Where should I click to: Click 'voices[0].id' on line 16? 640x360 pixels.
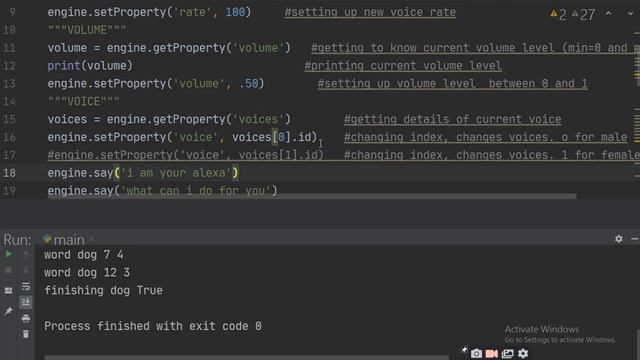coord(271,137)
